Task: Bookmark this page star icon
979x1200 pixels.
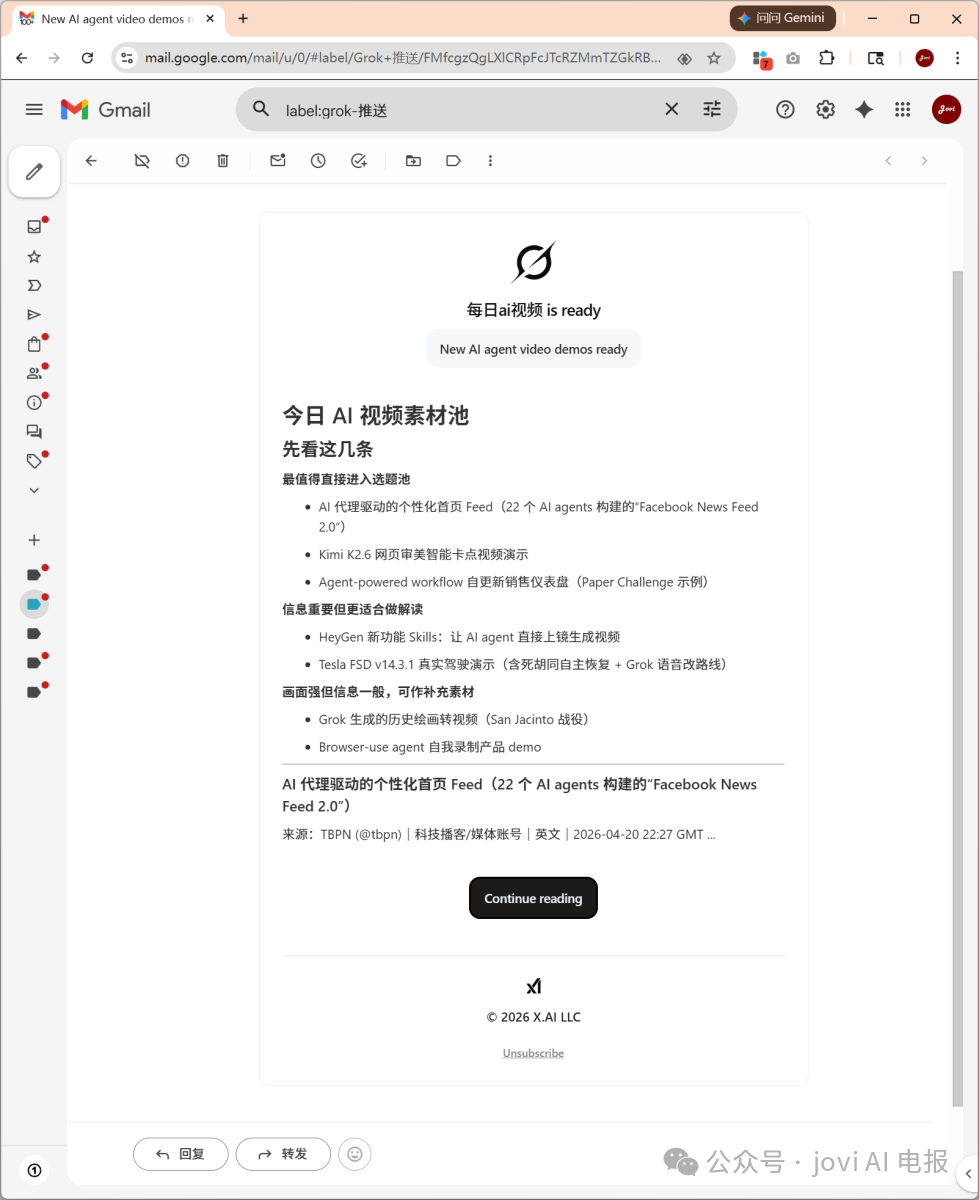Action: point(714,58)
